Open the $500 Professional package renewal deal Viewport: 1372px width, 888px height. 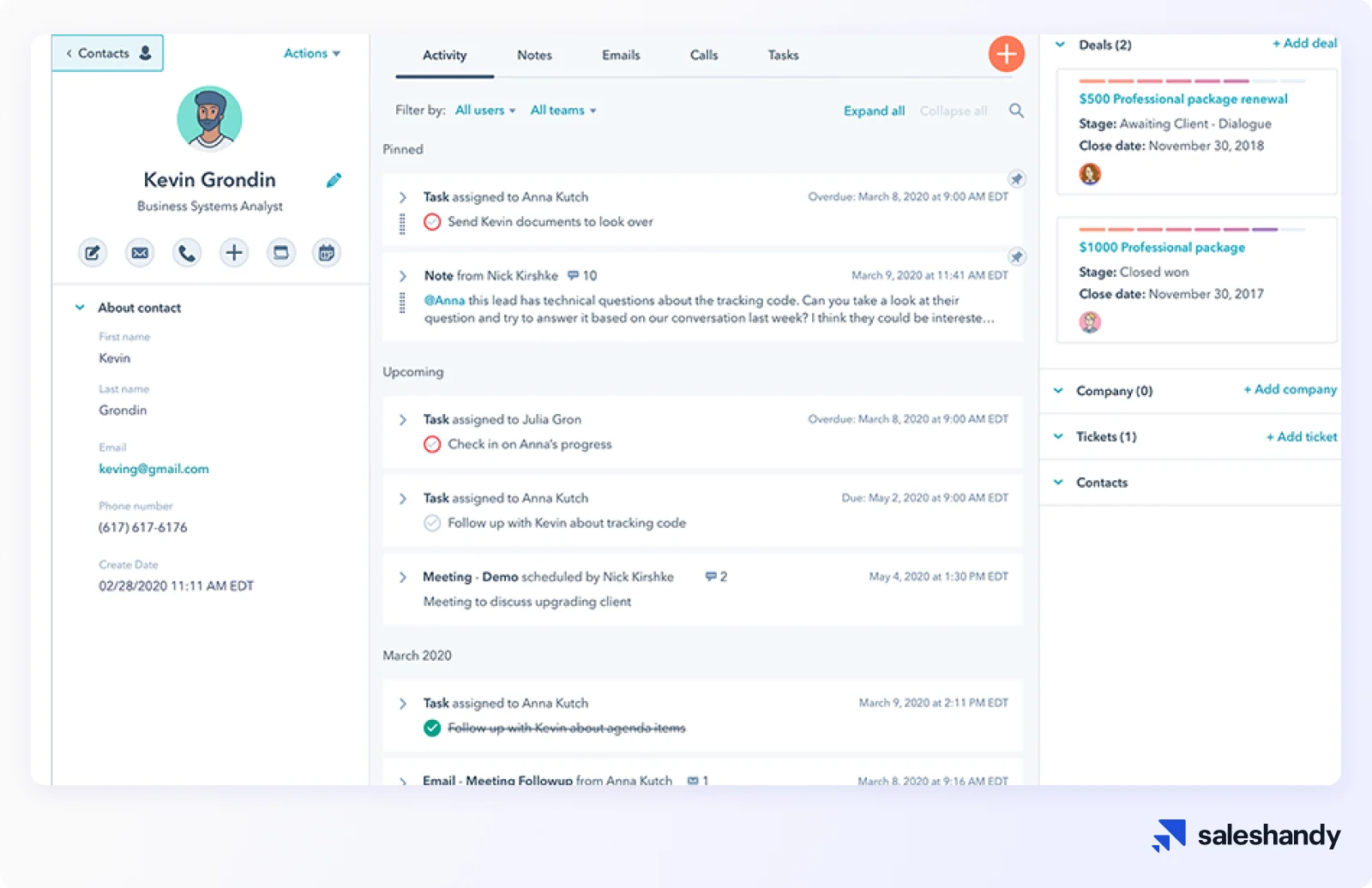(x=1182, y=99)
